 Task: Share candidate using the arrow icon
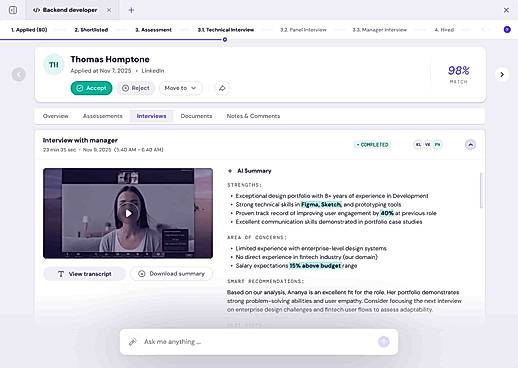click(x=222, y=88)
